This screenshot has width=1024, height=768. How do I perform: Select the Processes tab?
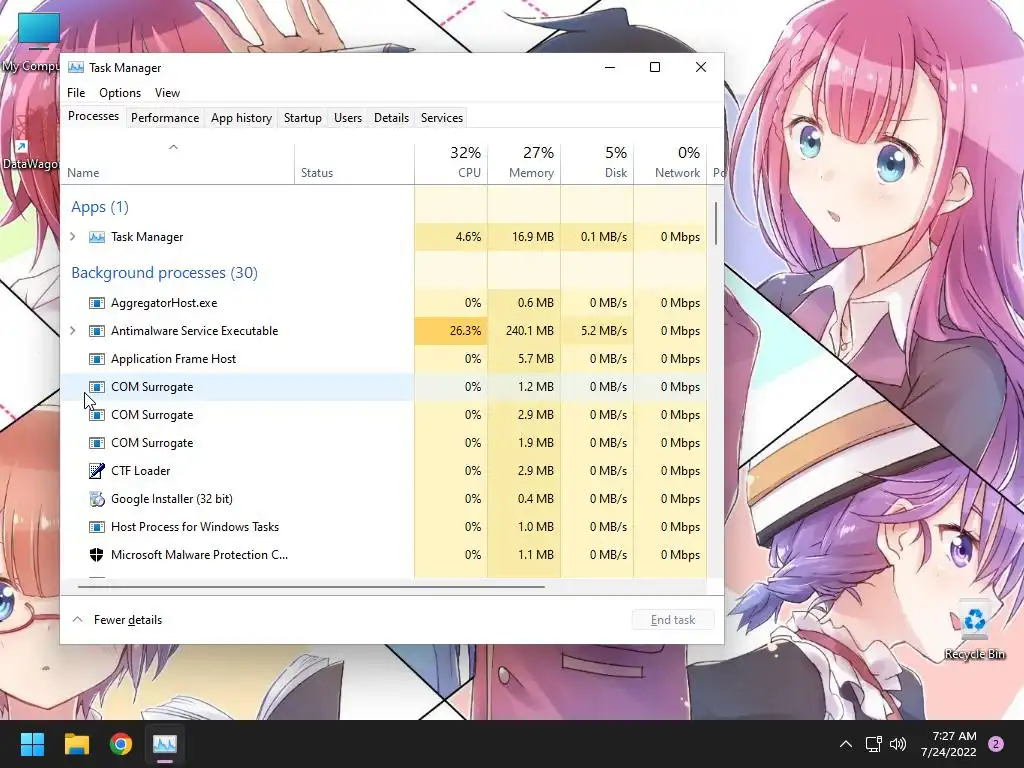click(93, 116)
